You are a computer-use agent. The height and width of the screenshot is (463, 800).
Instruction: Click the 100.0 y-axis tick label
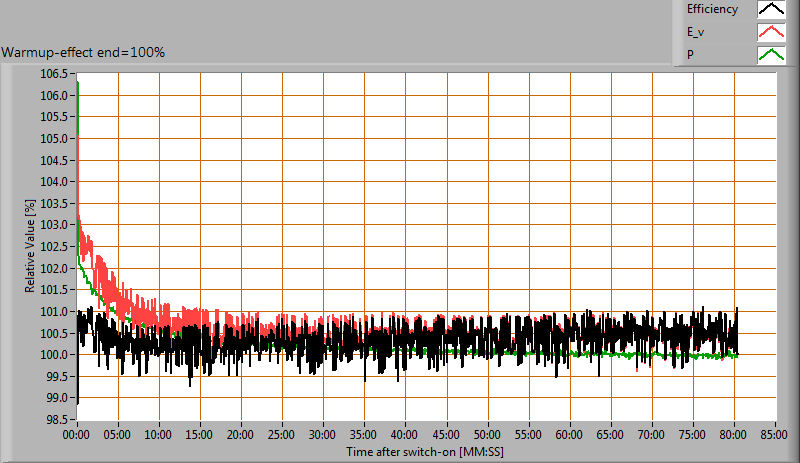click(54, 355)
